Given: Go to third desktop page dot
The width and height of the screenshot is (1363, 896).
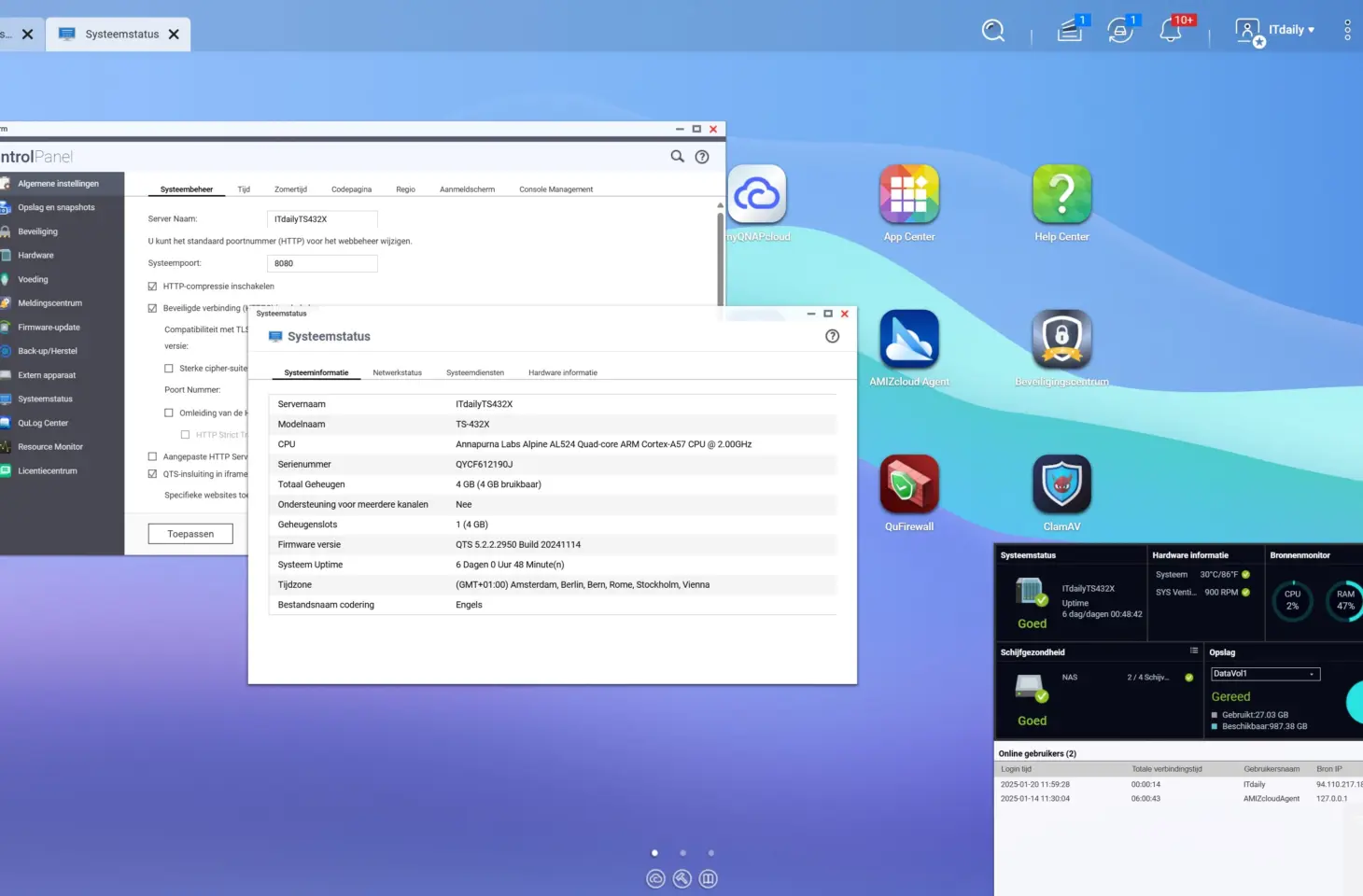Looking at the screenshot, I should coord(710,853).
